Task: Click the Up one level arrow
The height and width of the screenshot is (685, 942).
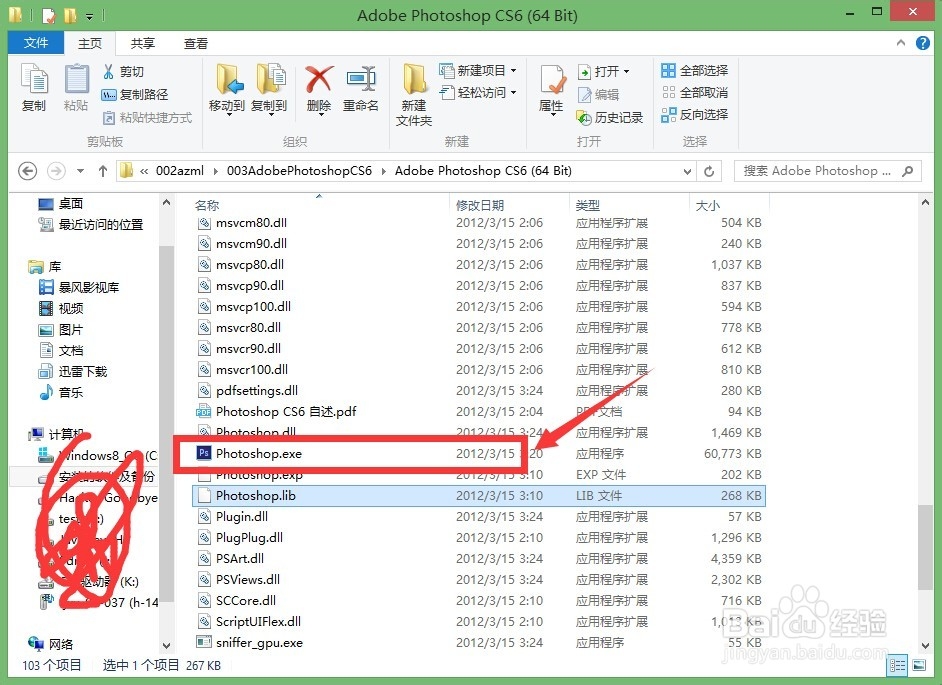Action: point(103,171)
